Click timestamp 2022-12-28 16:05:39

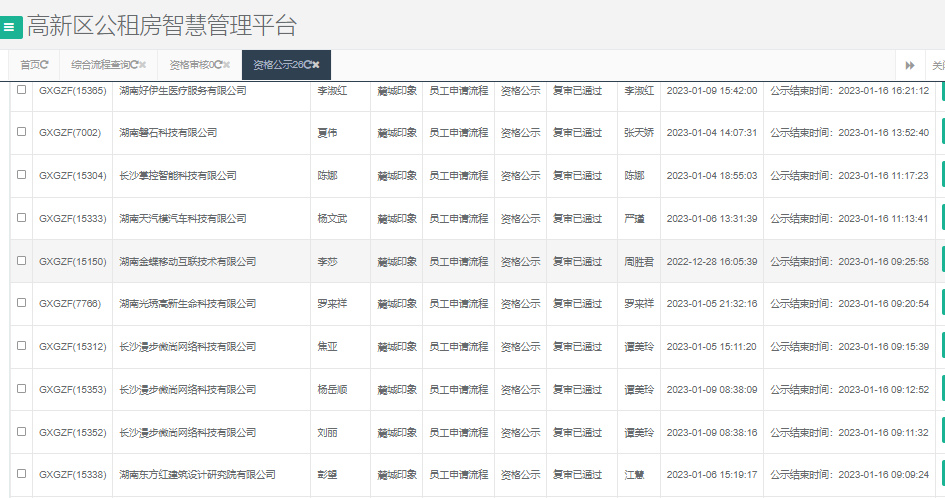pos(712,262)
